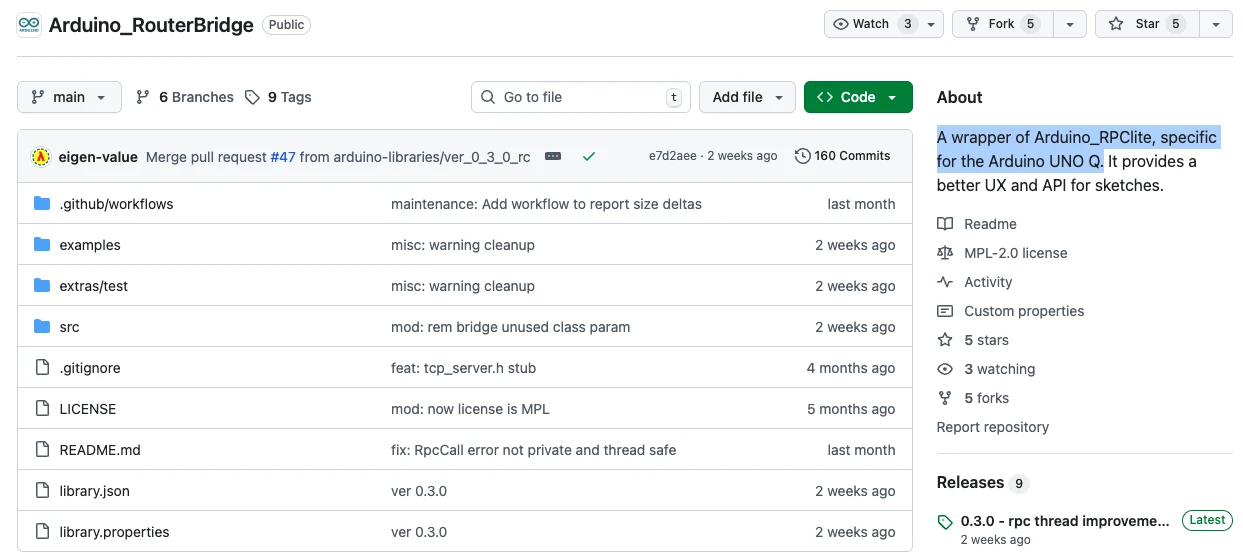The image size is (1243, 559).
Task: Open the src folder
Action: pos(69,327)
